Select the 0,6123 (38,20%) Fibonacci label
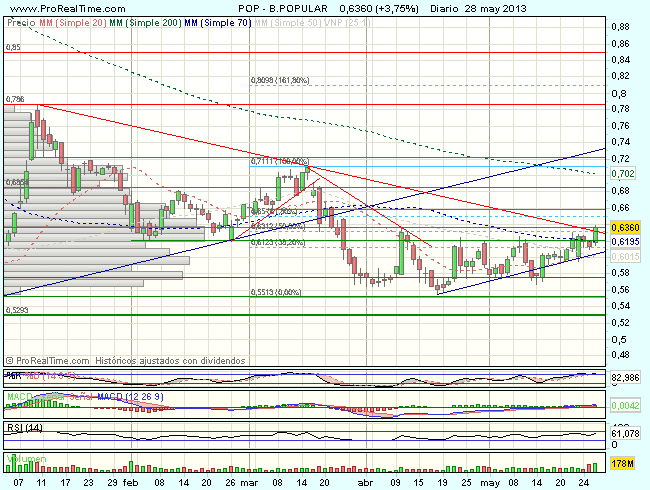The image size is (650, 490). coord(276,242)
